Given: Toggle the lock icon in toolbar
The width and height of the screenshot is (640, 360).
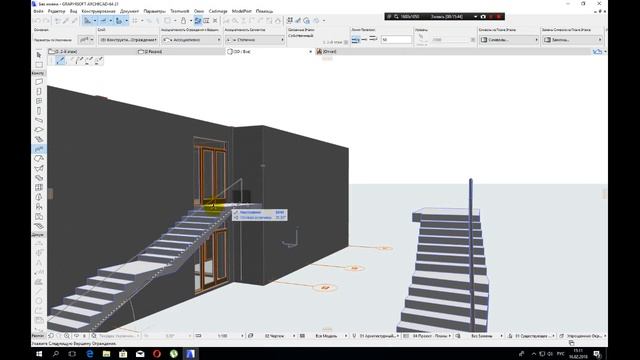Looking at the screenshot, I should (183, 21).
